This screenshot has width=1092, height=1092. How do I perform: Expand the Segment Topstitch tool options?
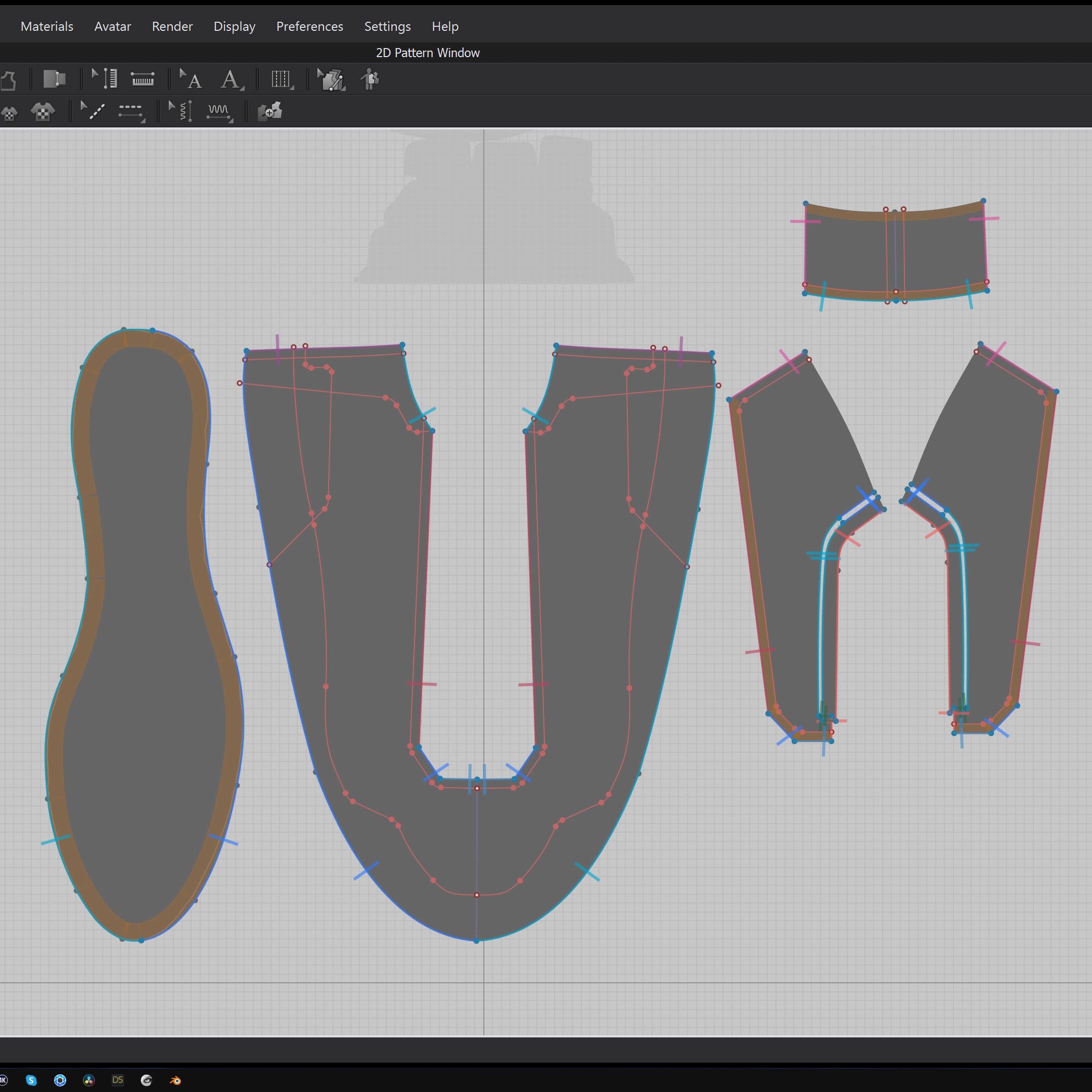[143, 120]
